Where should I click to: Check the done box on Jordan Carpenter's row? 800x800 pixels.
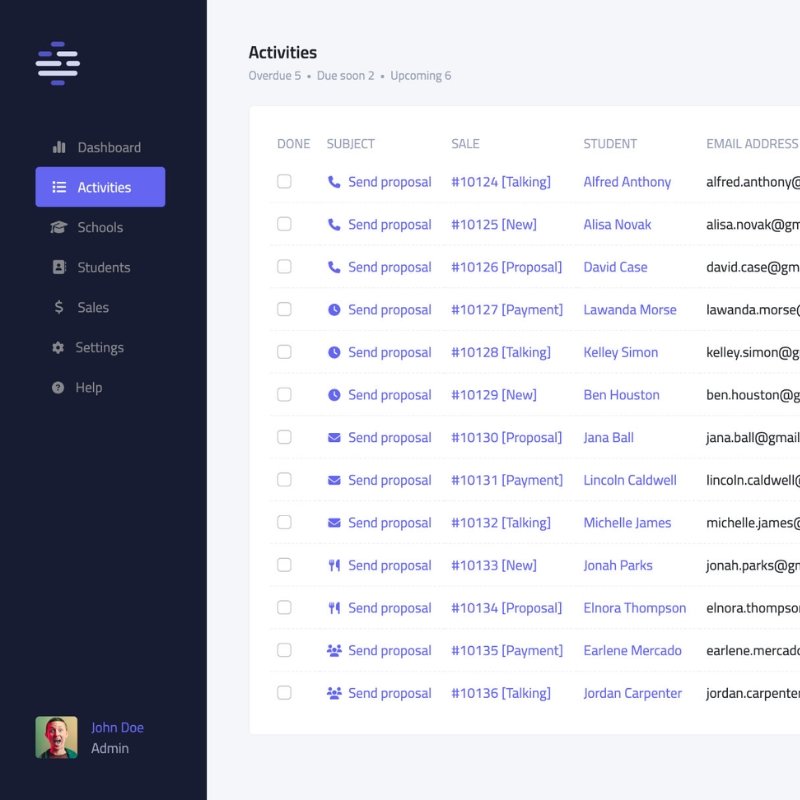point(284,693)
